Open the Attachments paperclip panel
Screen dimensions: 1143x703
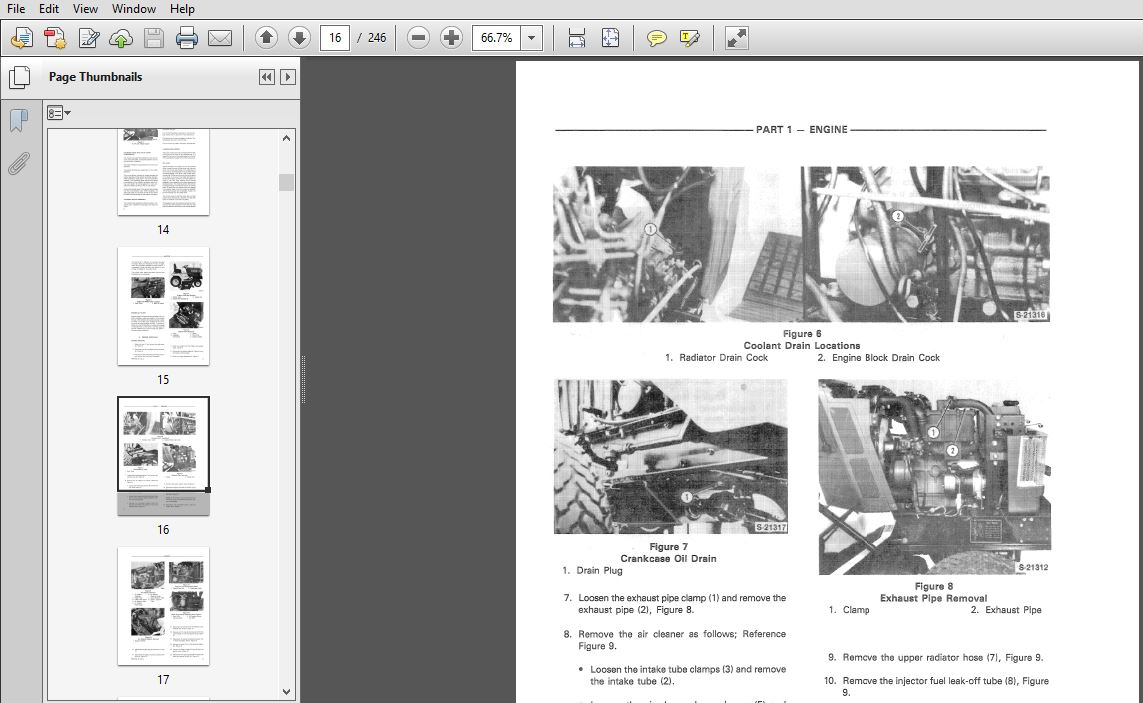pos(19,163)
